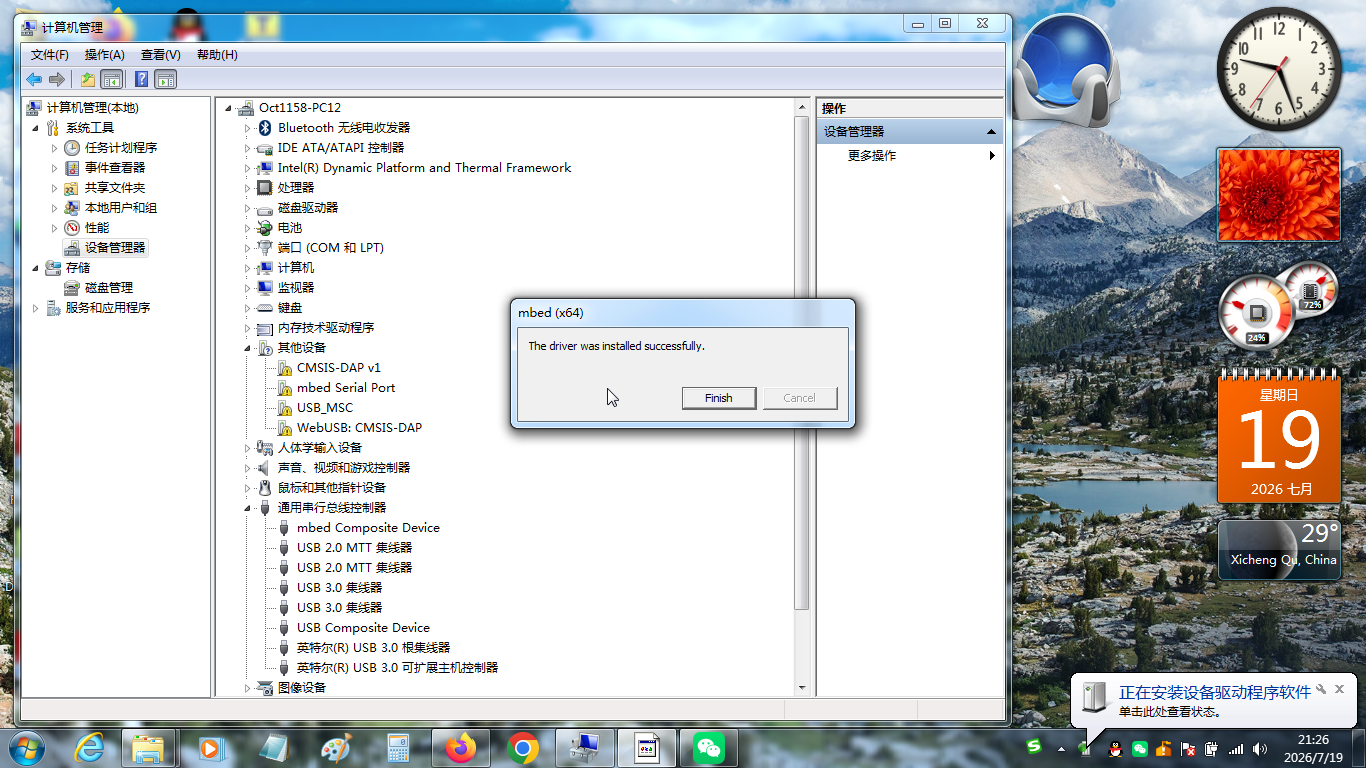Screen dimensions: 1366x768
Task: Open Firefox from the taskbar
Action: tap(462, 747)
